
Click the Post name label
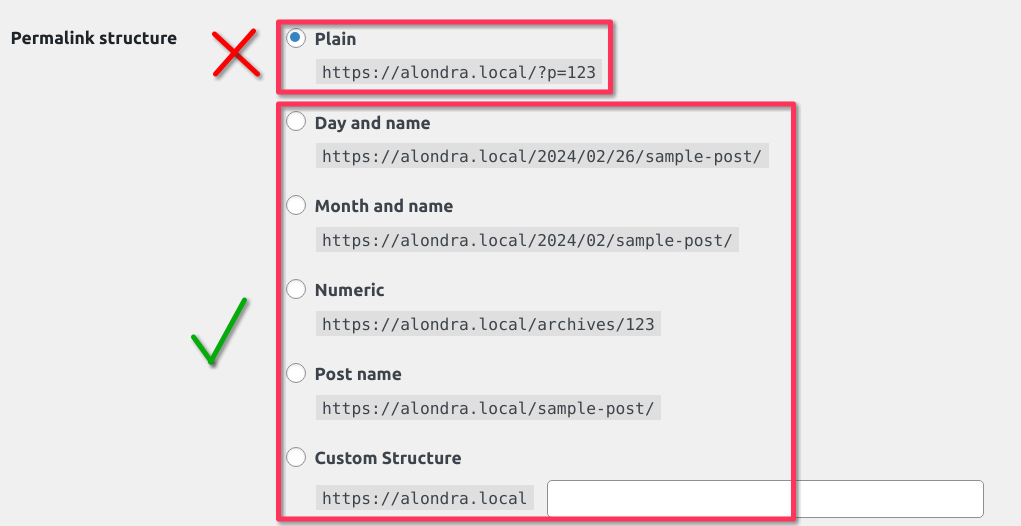pos(358,374)
